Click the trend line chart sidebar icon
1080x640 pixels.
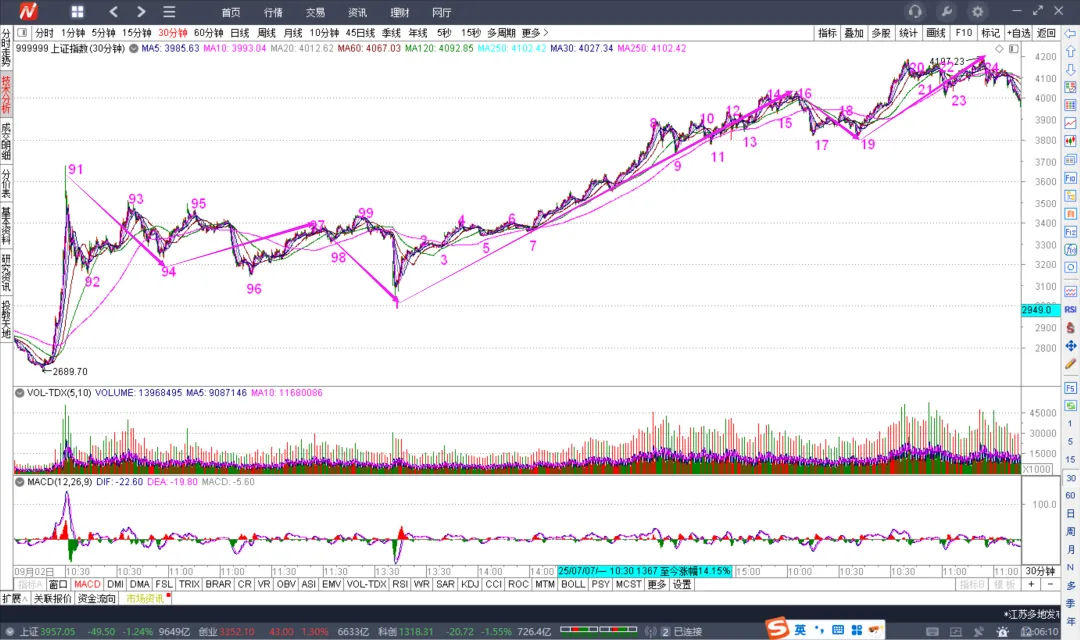pyautogui.click(x=1070, y=123)
